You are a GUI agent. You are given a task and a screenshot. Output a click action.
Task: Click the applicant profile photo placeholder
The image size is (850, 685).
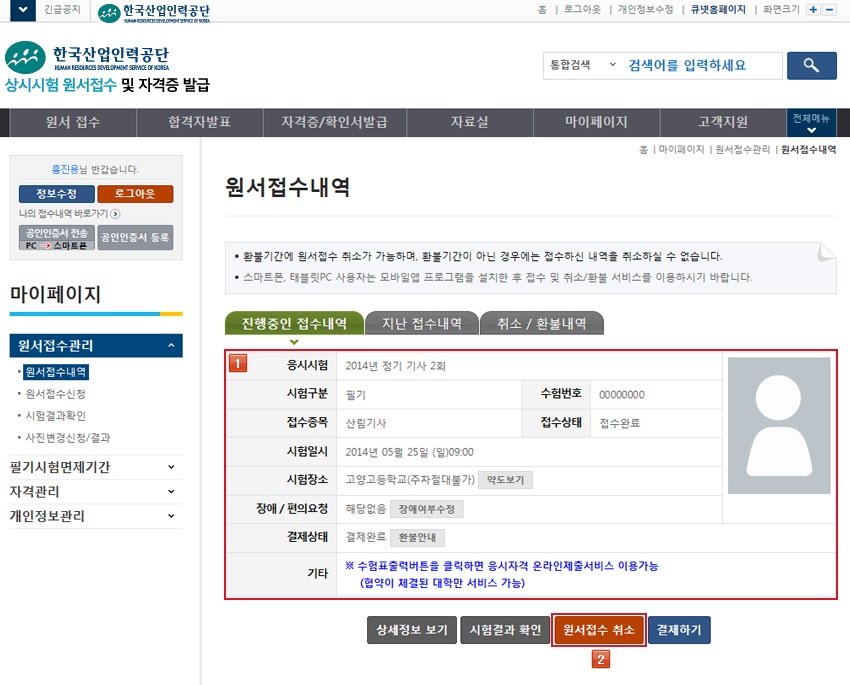click(x=778, y=426)
